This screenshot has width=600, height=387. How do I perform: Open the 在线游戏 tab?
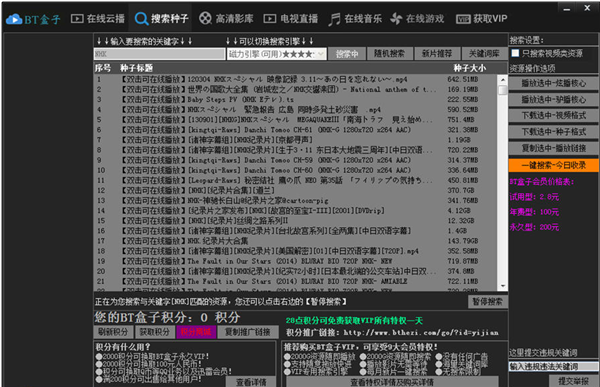[x=417, y=19]
